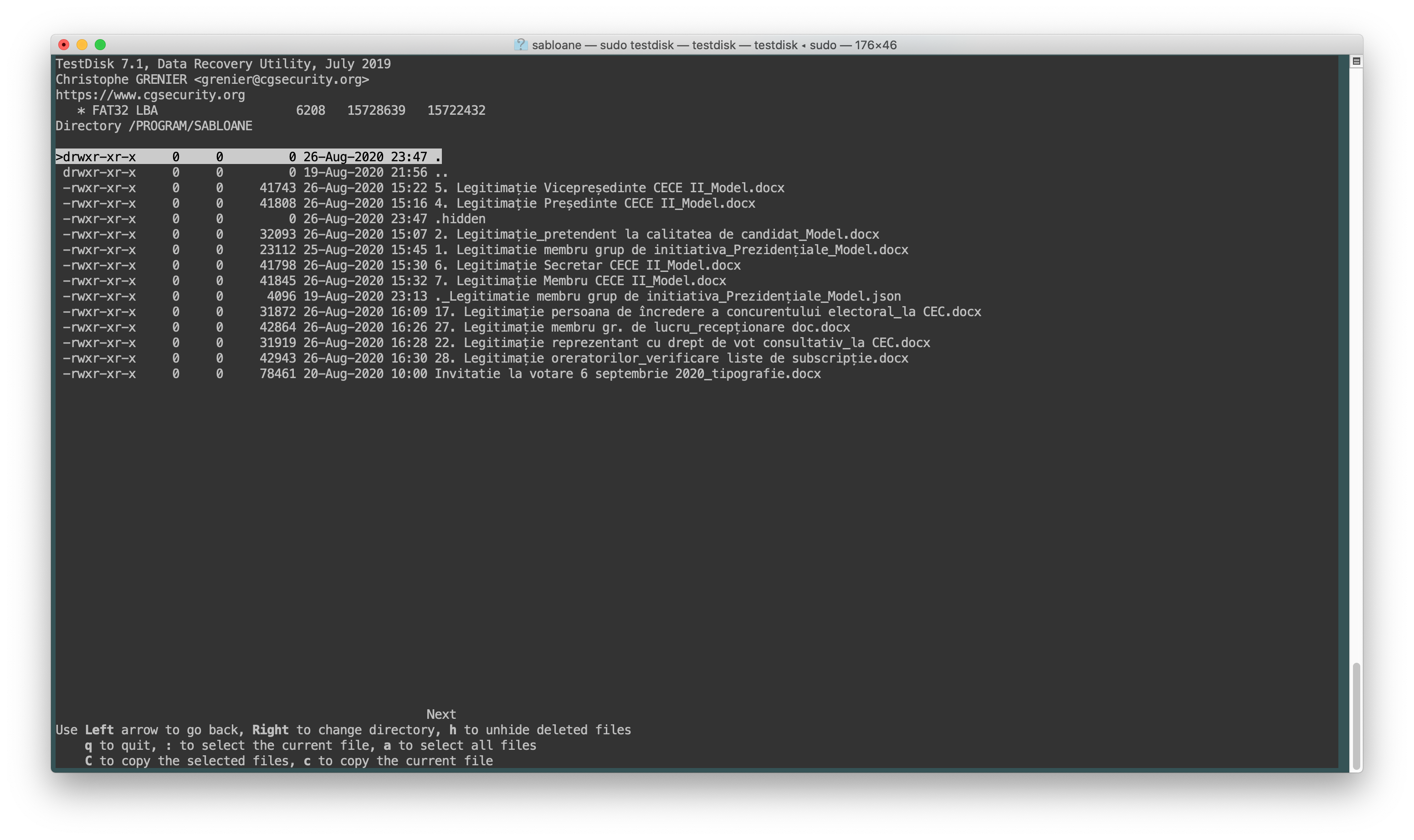Select the '4. Legitimație Președinte CECE II_Model.docx' line
The width and height of the screenshot is (1414, 840).
(x=594, y=203)
